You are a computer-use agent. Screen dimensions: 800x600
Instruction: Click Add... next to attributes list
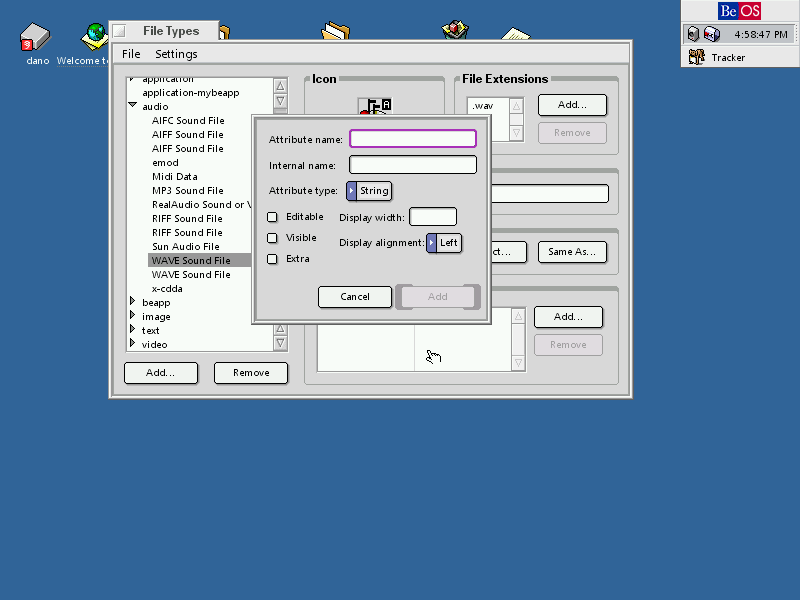click(x=568, y=317)
